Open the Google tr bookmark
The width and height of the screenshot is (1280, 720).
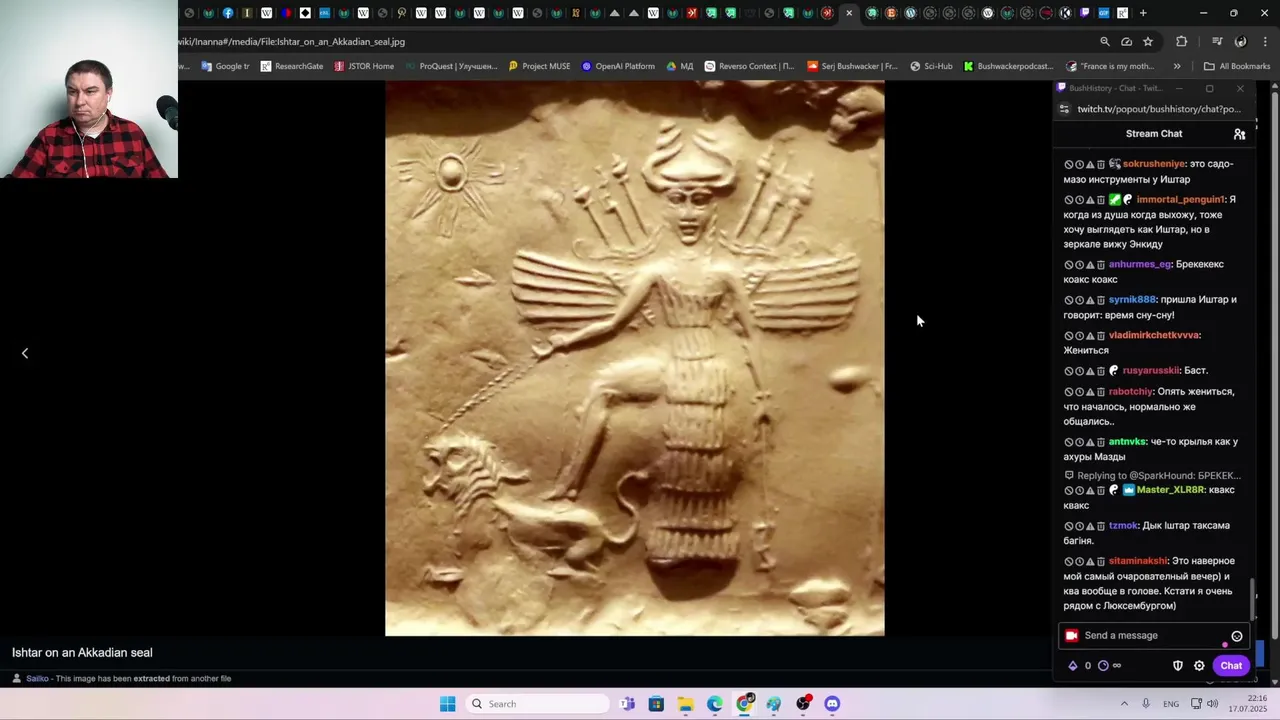coord(225,67)
